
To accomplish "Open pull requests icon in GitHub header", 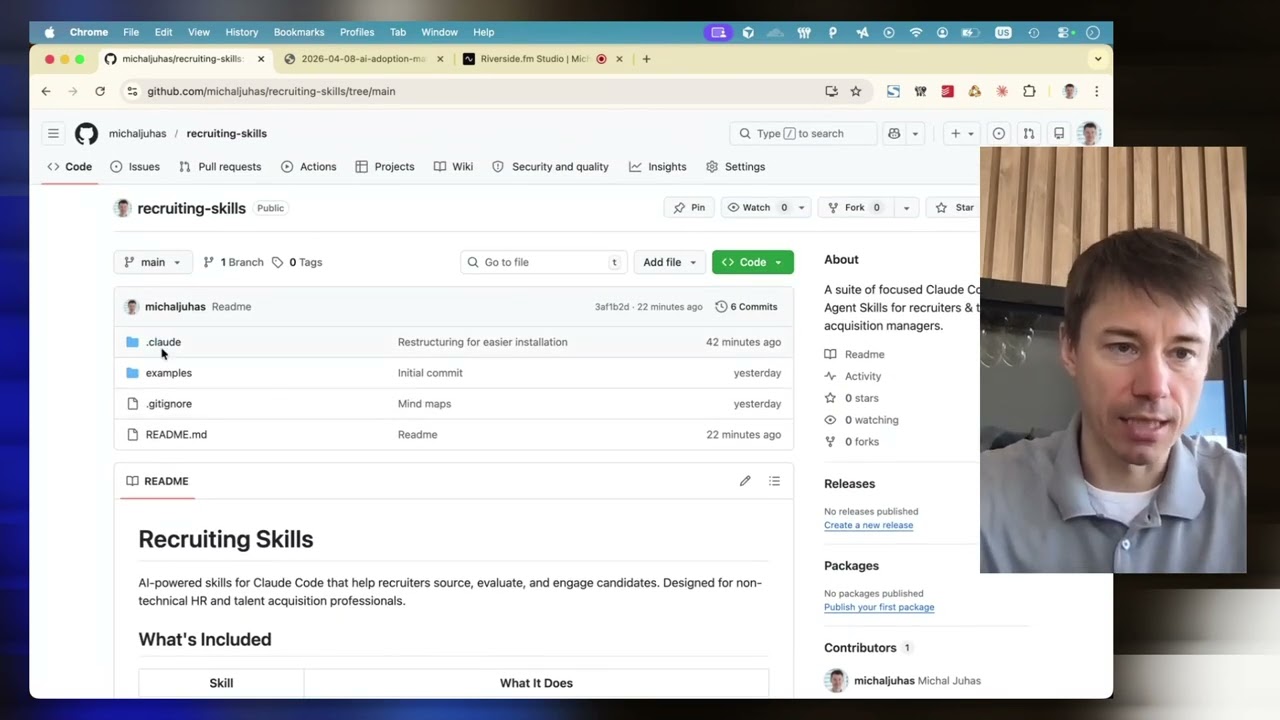I will click(1028, 133).
